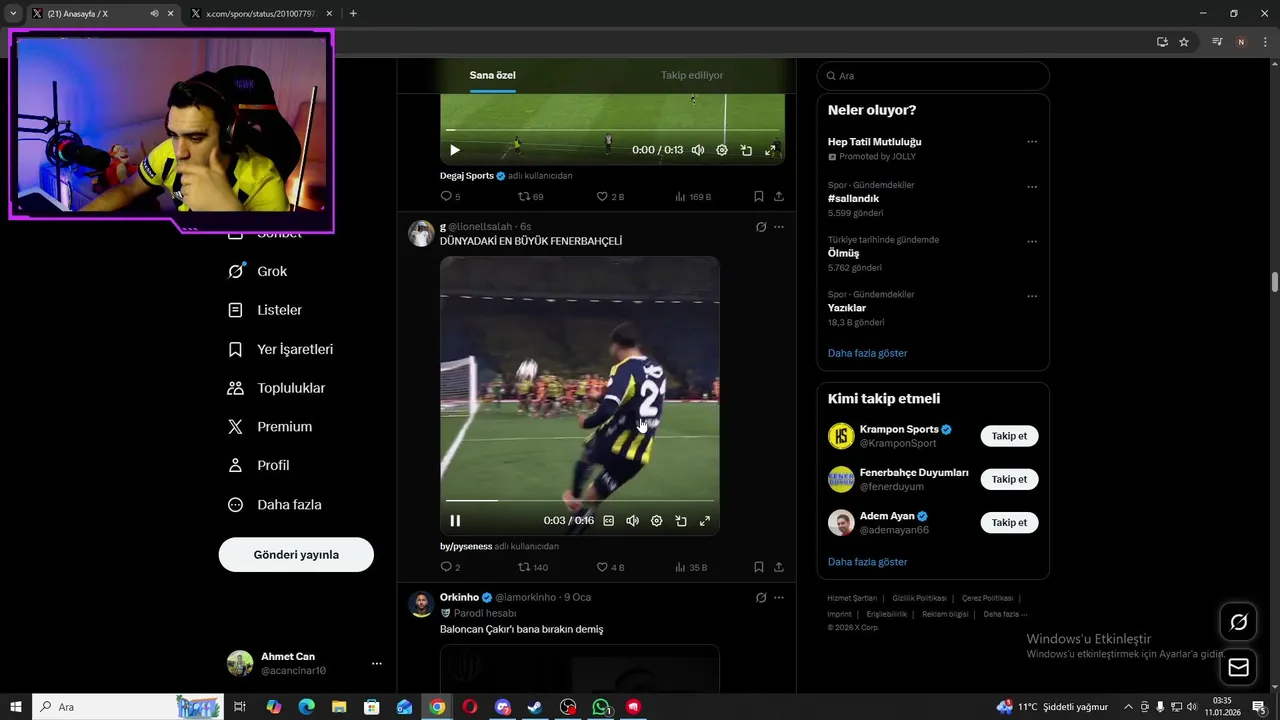View analytics showing 35 B views
Screen dimensions: 1280x720
(691, 567)
